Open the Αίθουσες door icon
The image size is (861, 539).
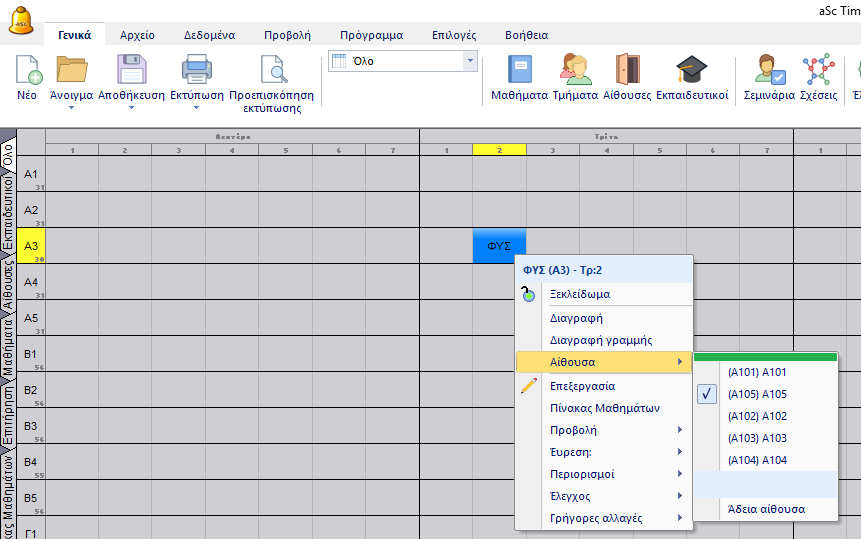(627, 71)
